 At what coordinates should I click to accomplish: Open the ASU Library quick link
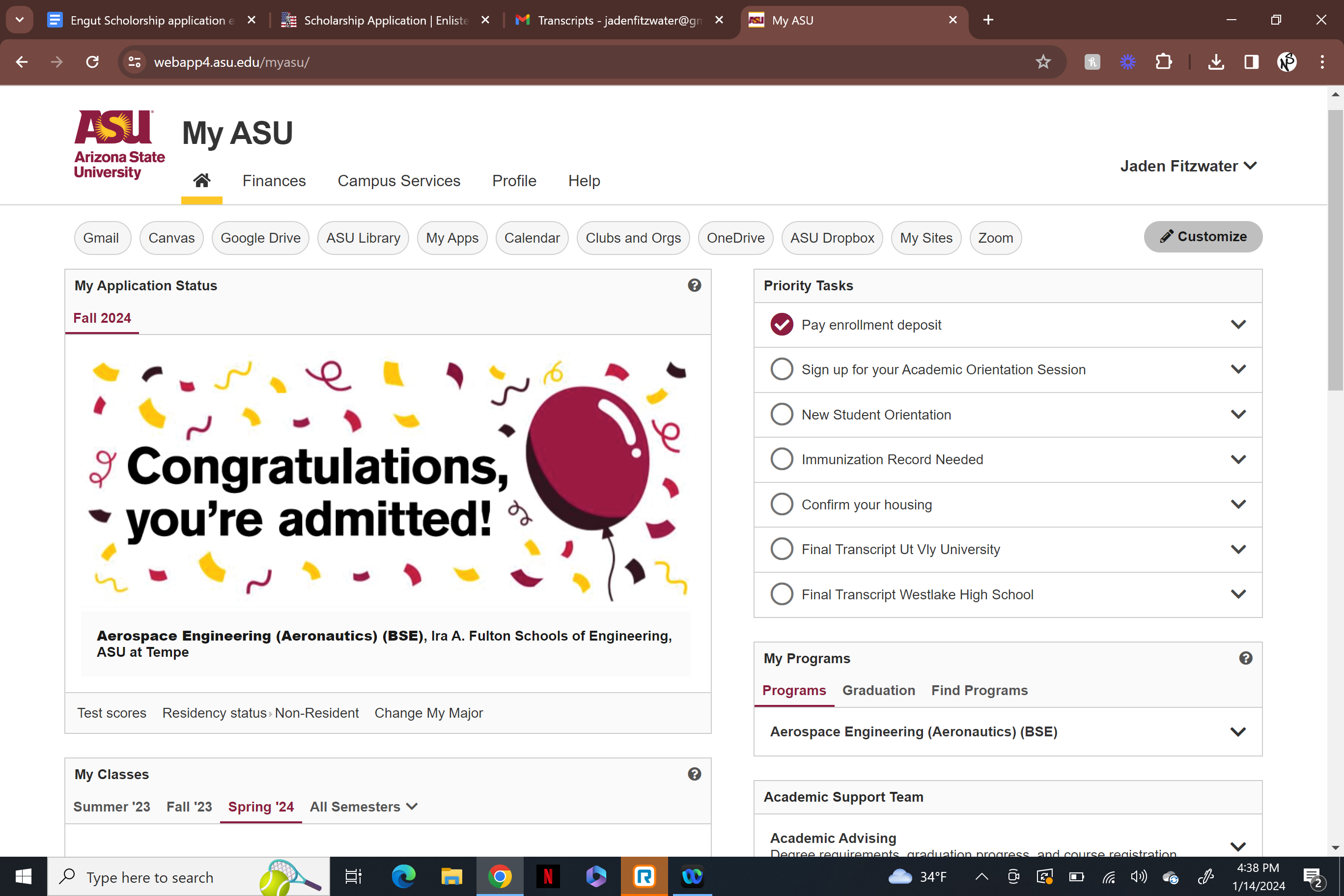(x=363, y=238)
